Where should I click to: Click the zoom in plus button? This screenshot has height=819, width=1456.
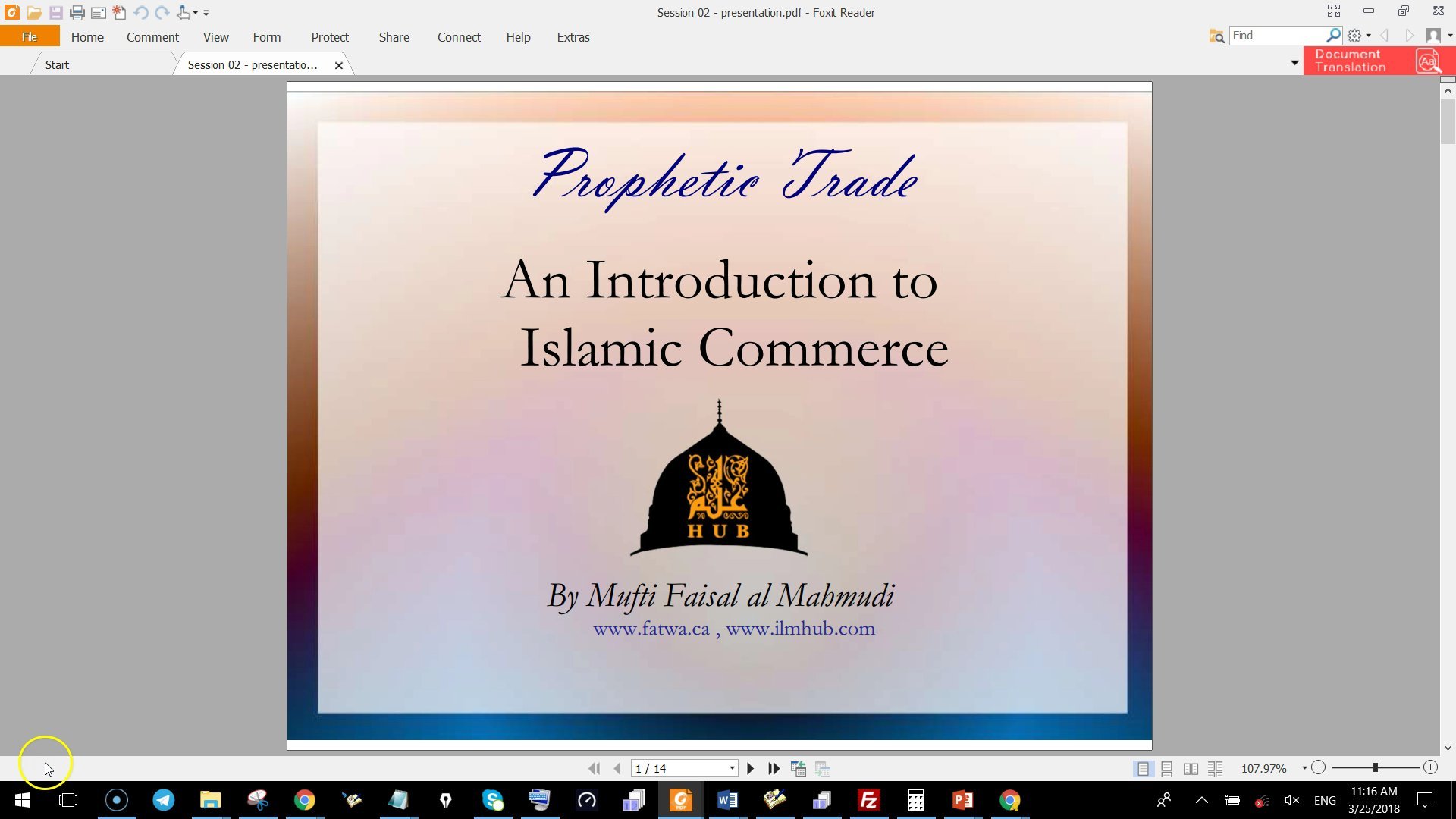1430,767
